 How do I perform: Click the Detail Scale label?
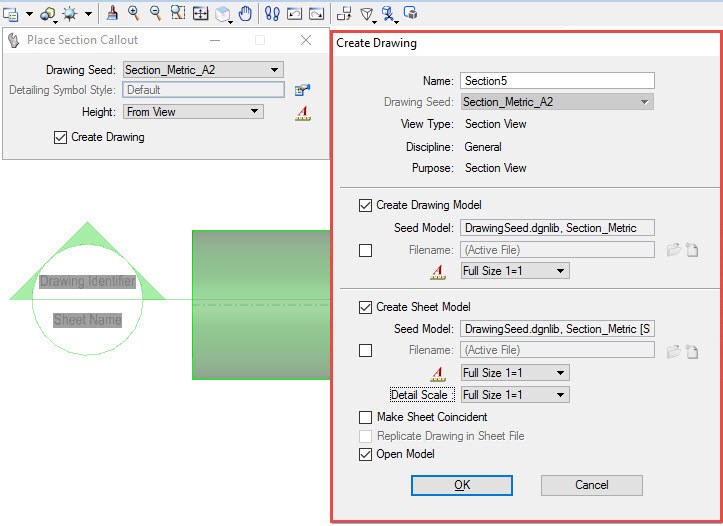[x=420, y=395]
